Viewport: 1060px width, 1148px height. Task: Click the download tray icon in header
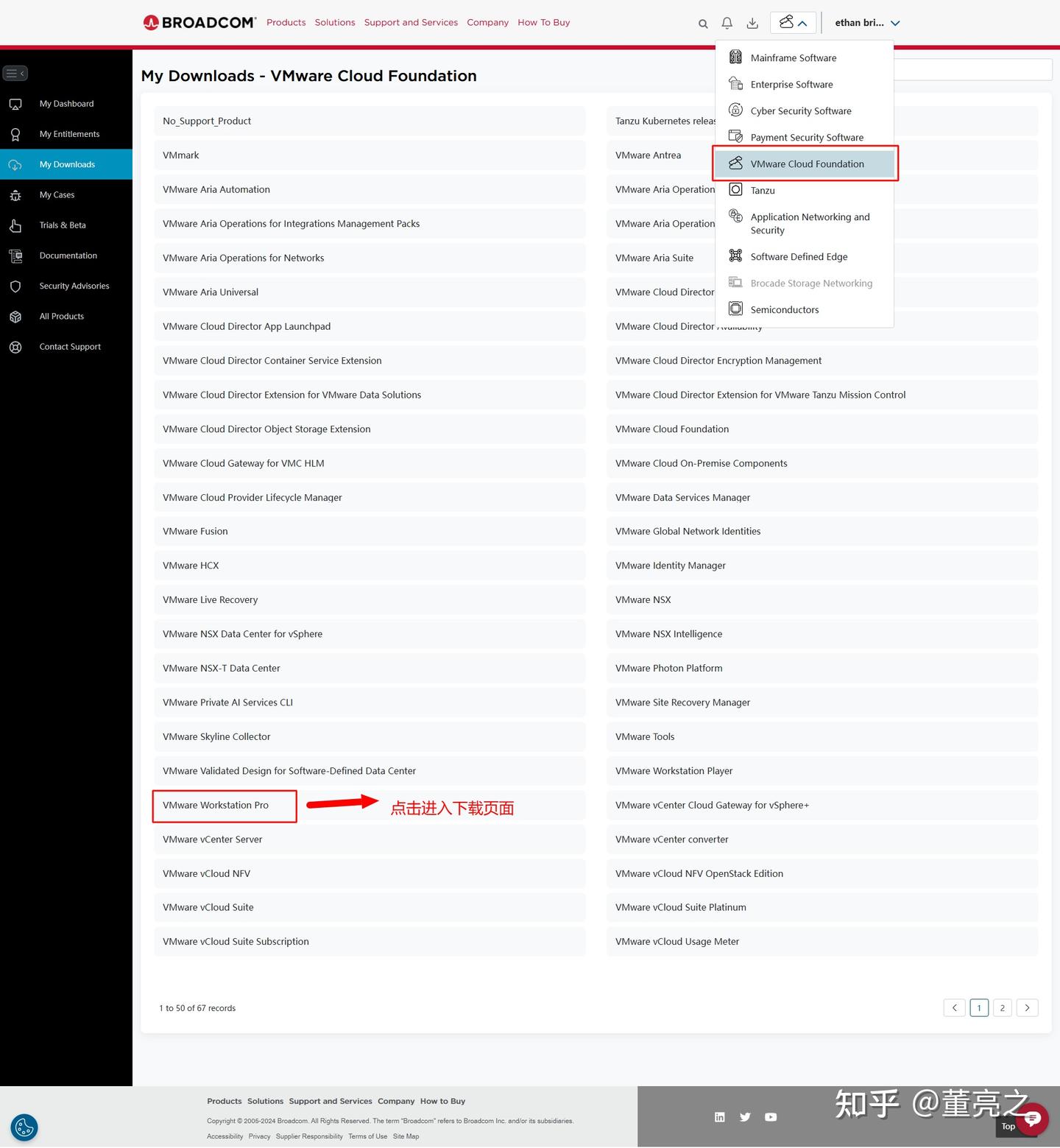(752, 23)
